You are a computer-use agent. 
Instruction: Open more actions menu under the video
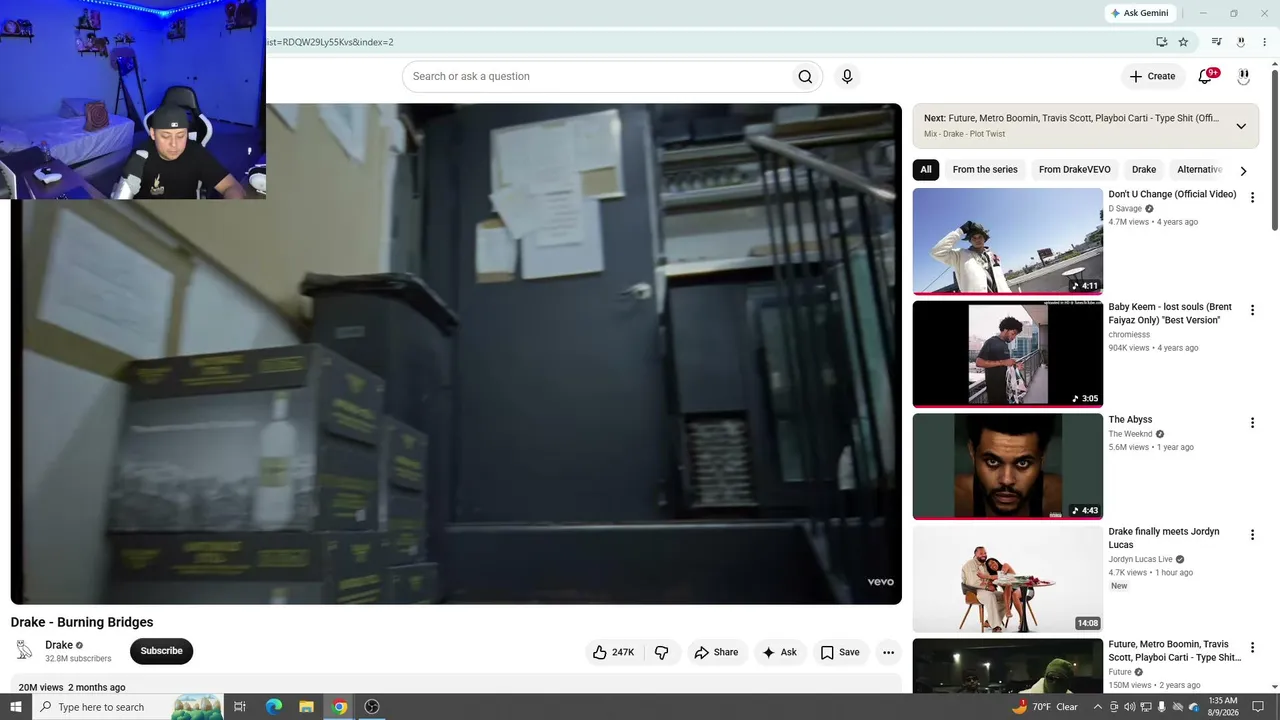click(x=888, y=652)
